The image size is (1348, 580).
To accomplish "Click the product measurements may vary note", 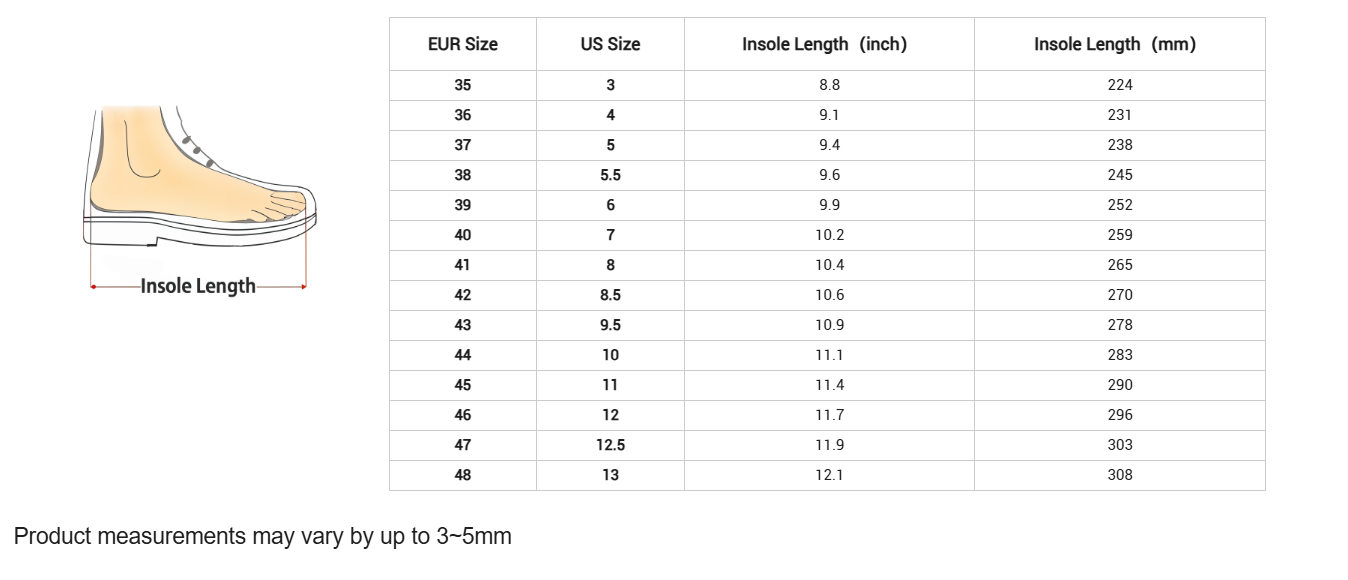I will click(x=262, y=537).
